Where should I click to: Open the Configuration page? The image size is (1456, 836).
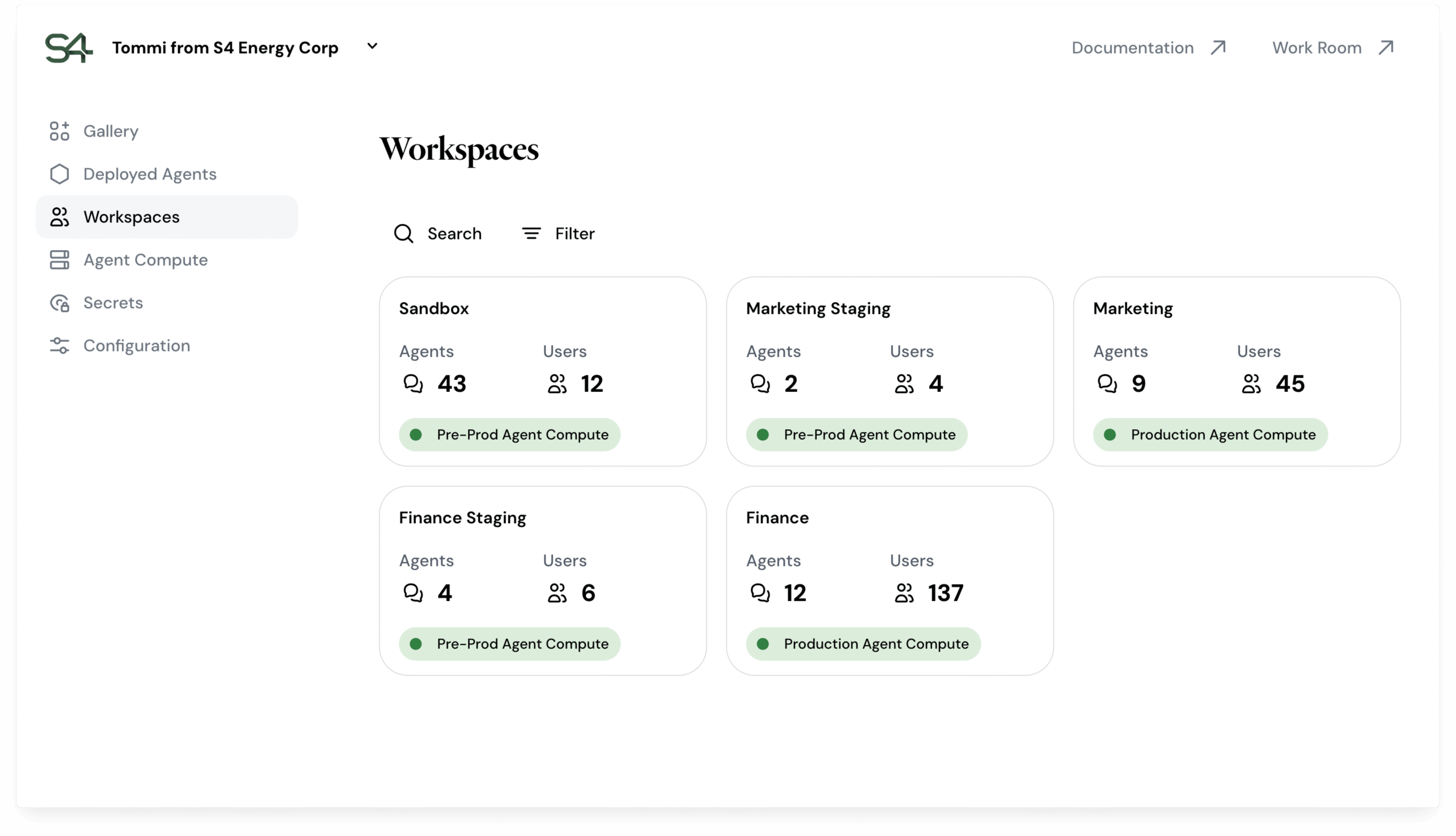167,346
